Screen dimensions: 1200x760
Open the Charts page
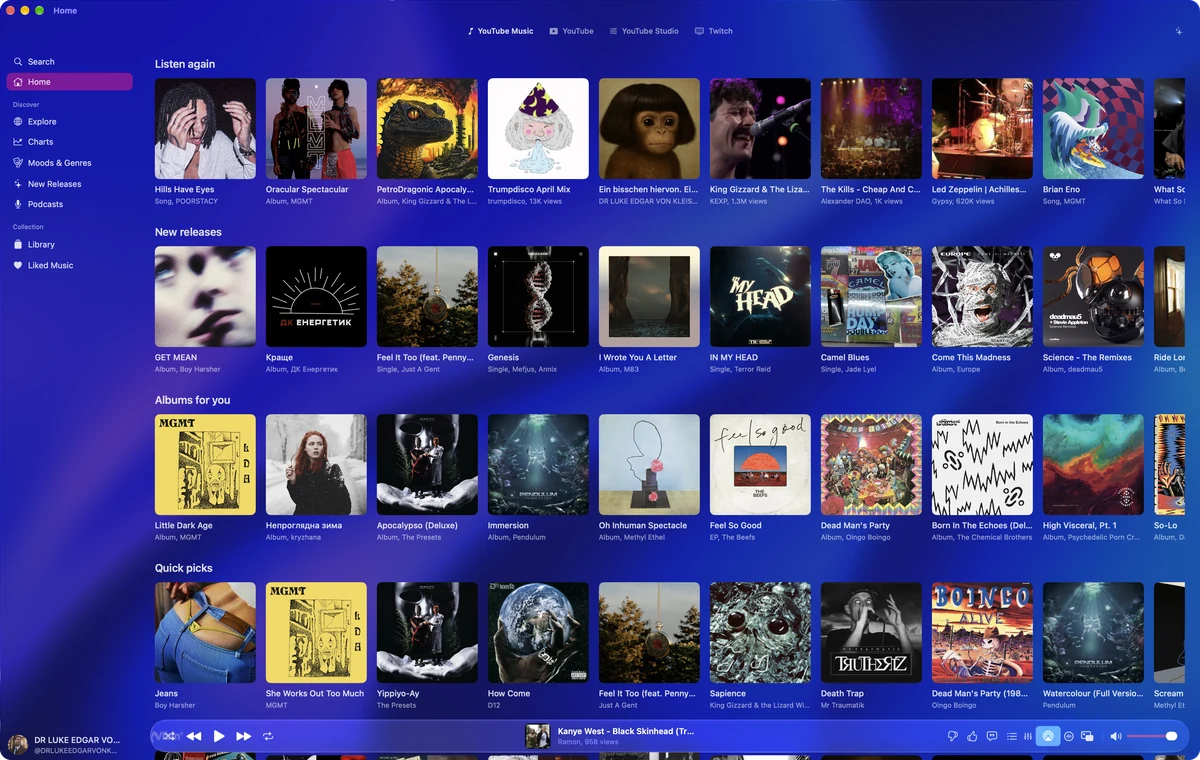pos(69,142)
